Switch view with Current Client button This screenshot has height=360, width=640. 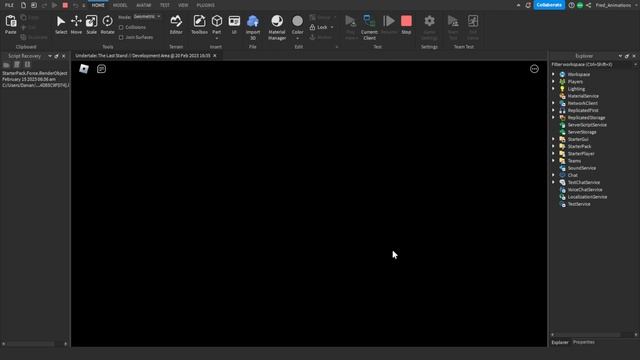click(369, 27)
